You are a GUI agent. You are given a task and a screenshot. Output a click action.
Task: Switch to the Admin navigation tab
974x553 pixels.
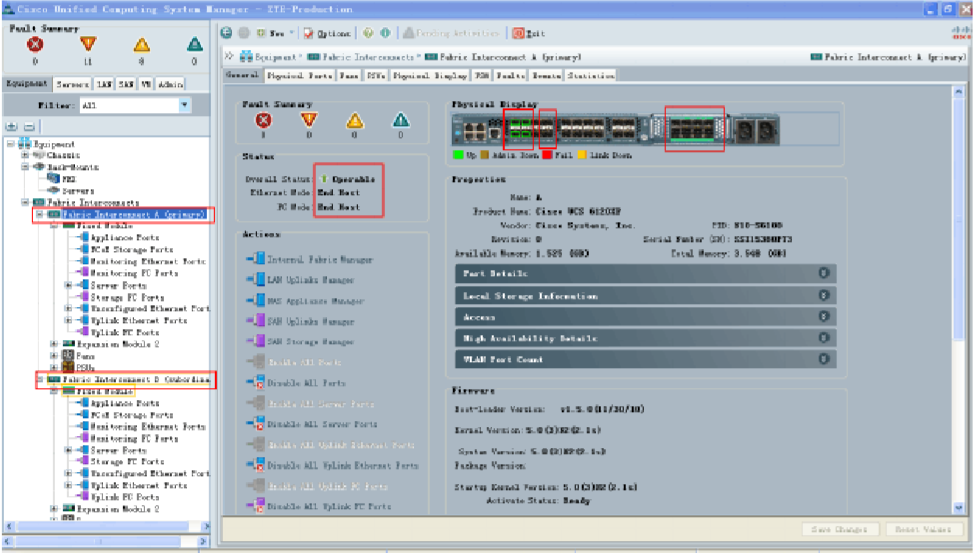[170, 84]
